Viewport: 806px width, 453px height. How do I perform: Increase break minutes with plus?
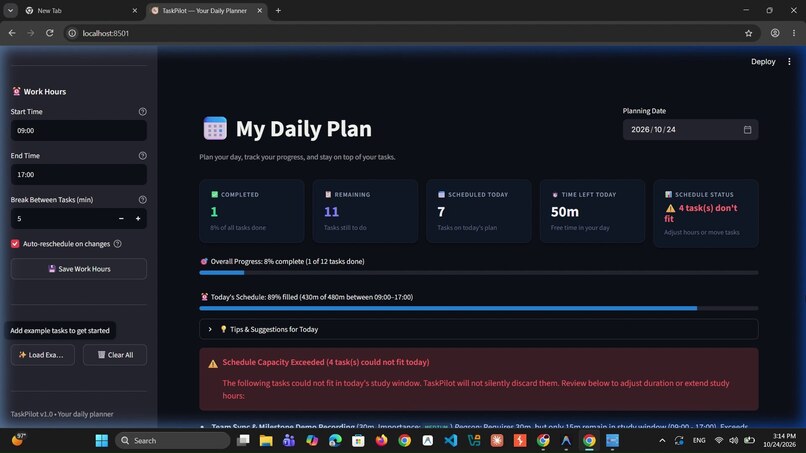coord(138,219)
